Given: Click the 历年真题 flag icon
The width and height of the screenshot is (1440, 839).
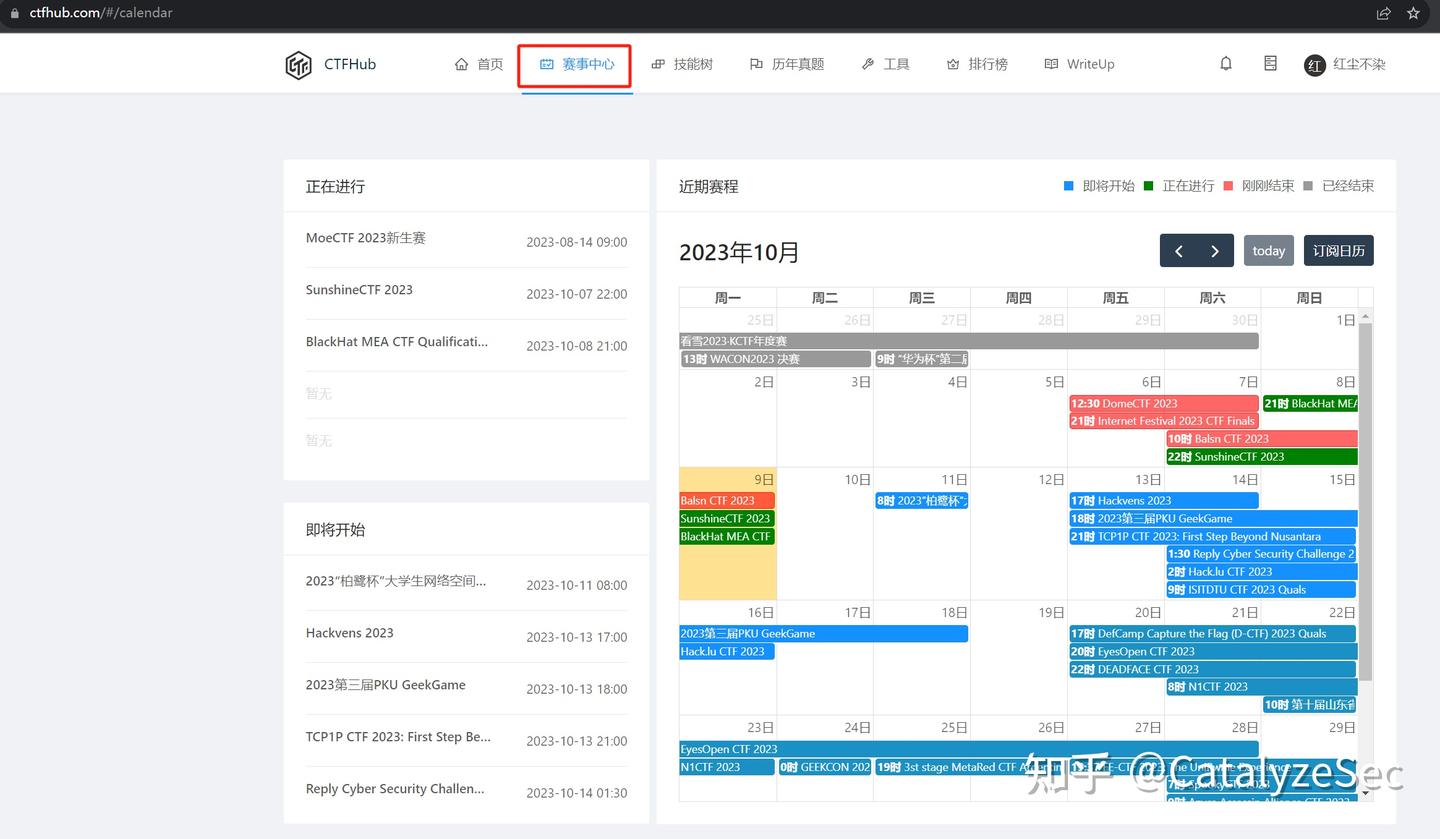Looking at the screenshot, I should [x=757, y=63].
